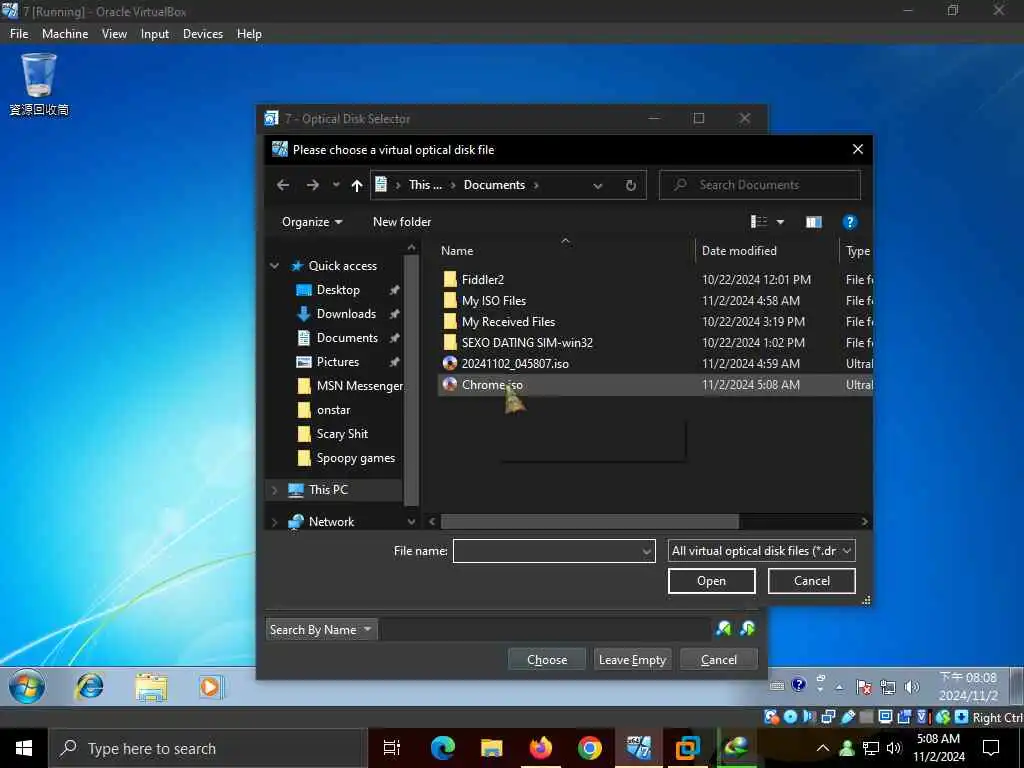Click the Task View taskbar button
The height and width of the screenshot is (768, 1024).
(392, 748)
